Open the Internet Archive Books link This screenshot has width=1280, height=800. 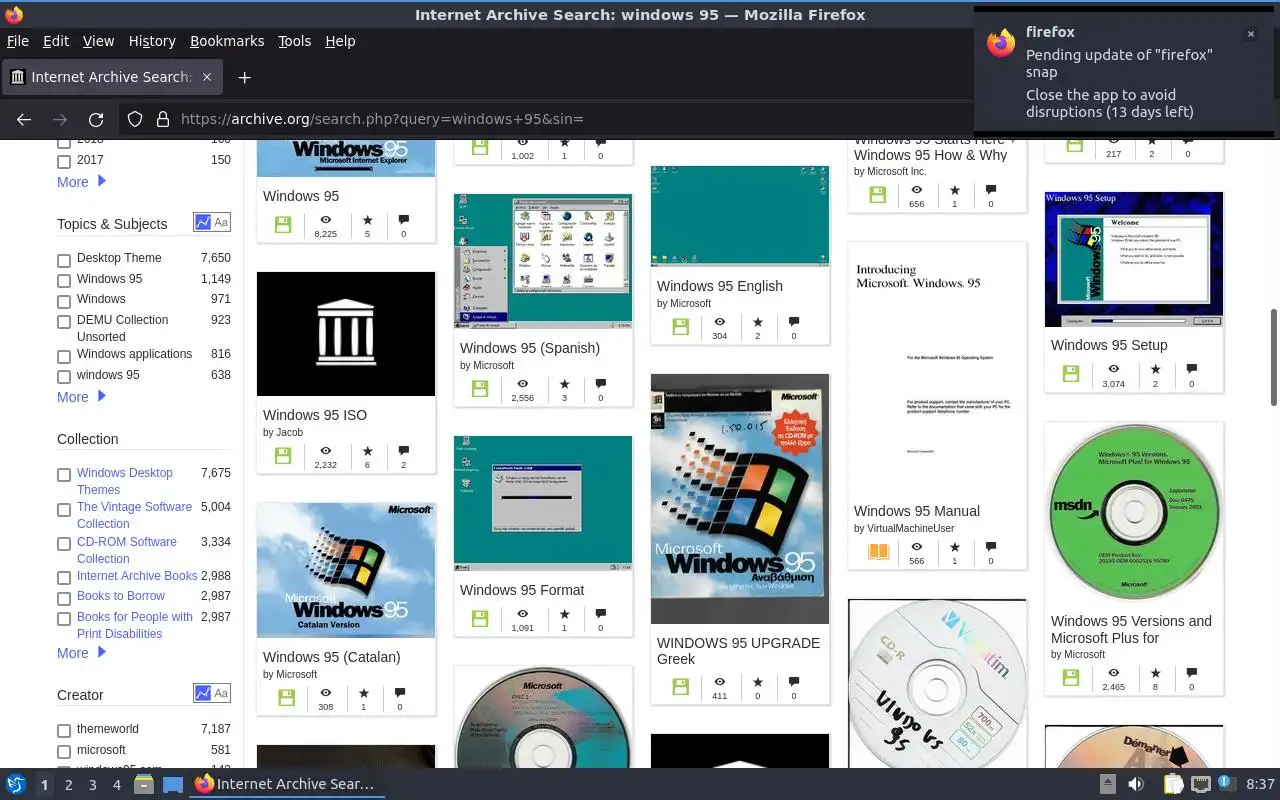(x=137, y=576)
